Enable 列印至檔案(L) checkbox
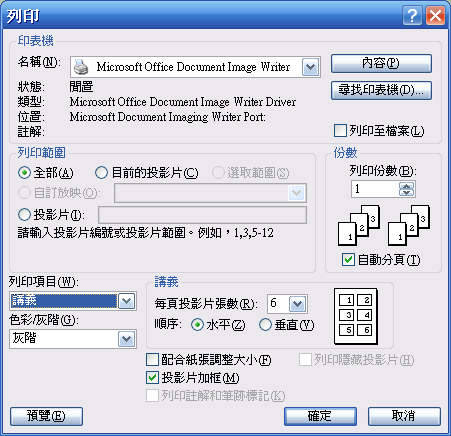Screen dimensions: 451x436 pos(340,131)
